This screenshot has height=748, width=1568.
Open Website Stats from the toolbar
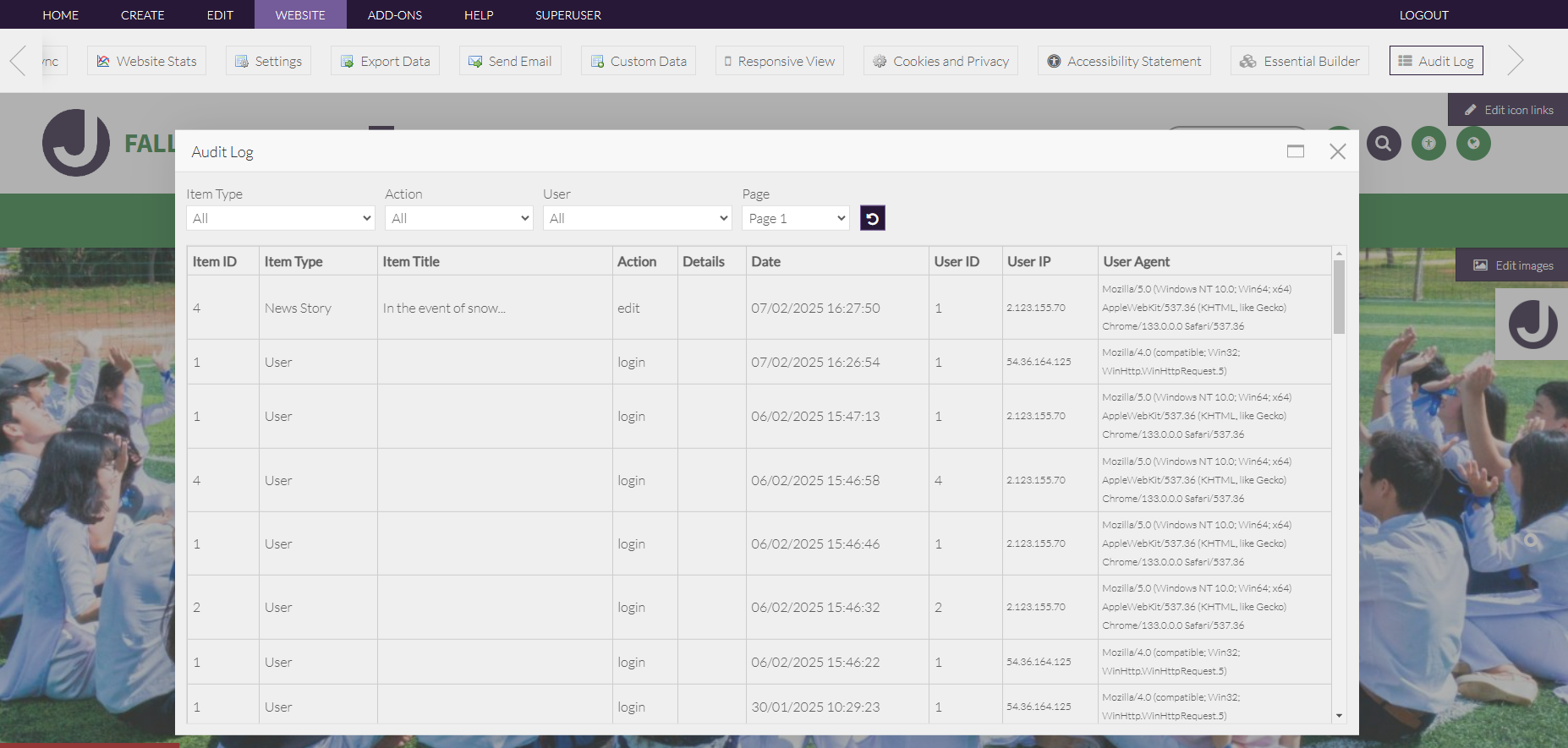(x=146, y=61)
